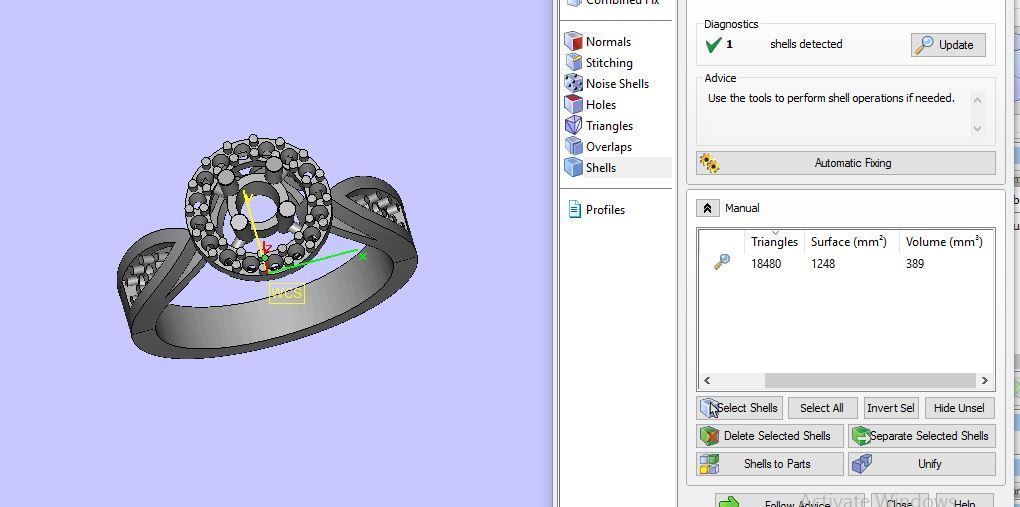This screenshot has height=507, width=1020.
Task: Open the Holes fix page
Action: (600, 104)
